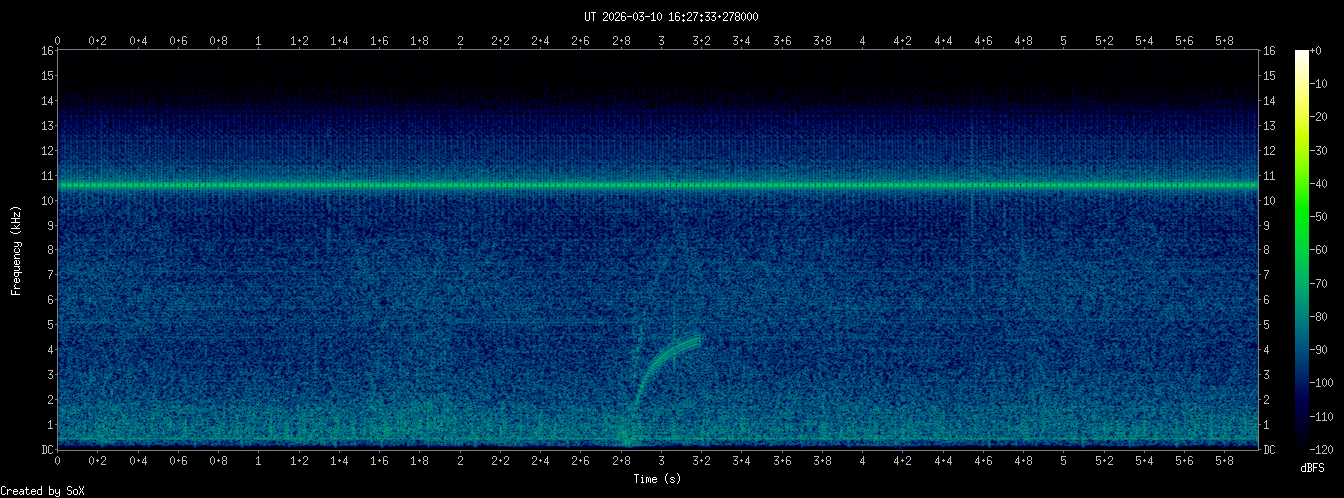This screenshot has height=498, width=1344.
Task: Click the UT timestamp title at top
Action: coord(671,16)
